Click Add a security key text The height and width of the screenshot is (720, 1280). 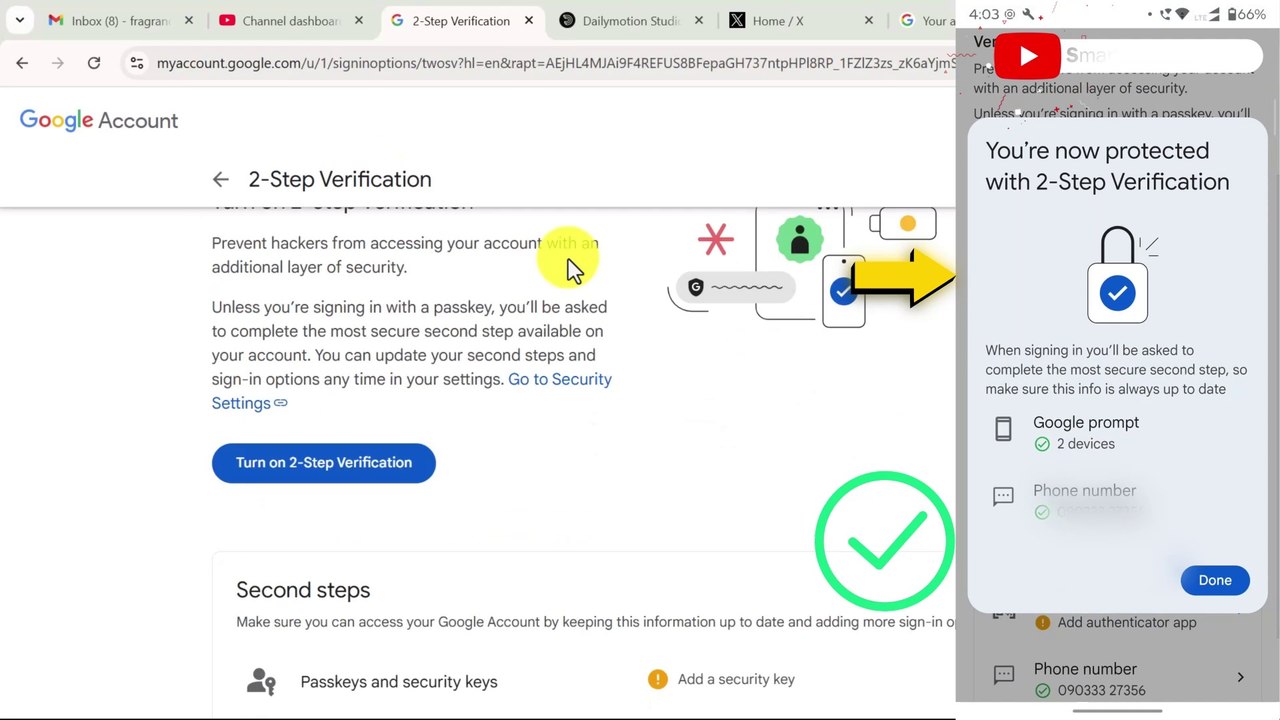pos(736,679)
